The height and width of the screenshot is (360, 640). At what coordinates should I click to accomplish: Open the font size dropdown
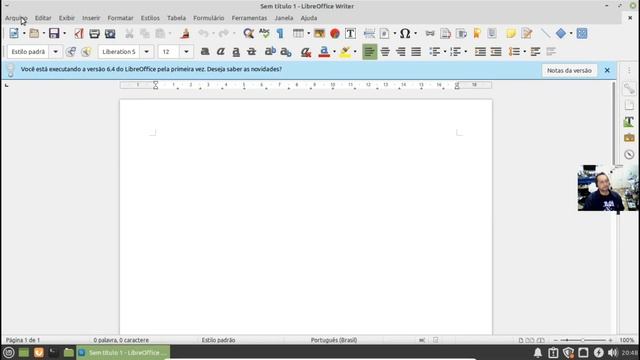tap(186, 52)
